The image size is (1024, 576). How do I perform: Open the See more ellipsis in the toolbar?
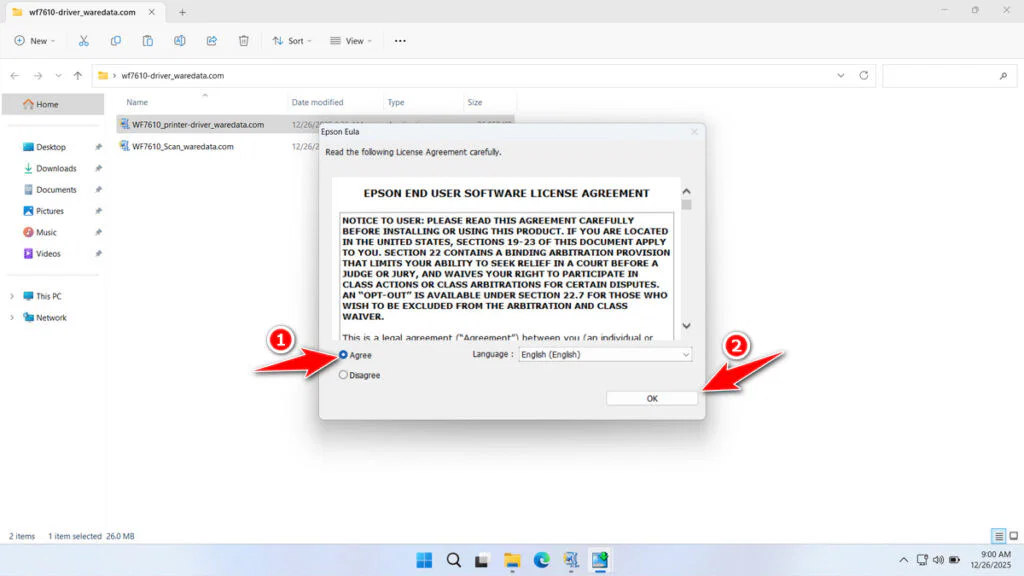click(400, 40)
